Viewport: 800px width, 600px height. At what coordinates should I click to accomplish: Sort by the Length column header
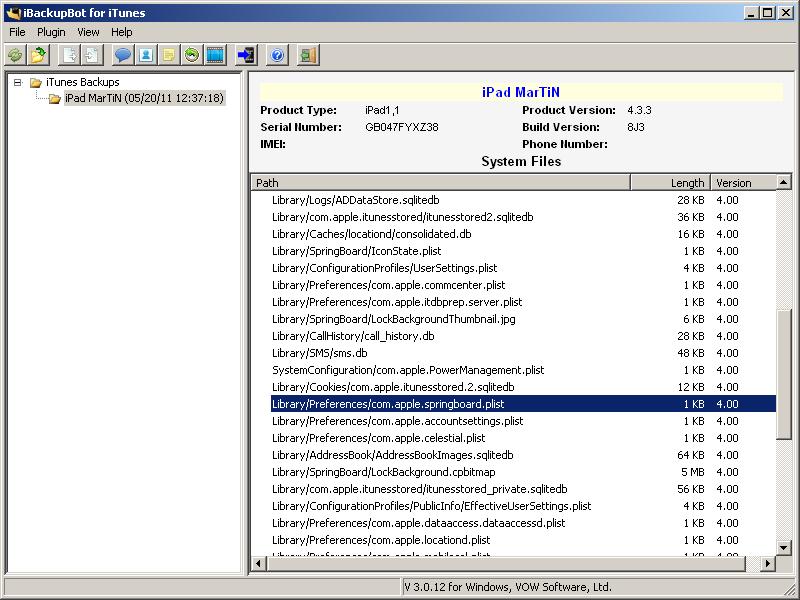point(670,183)
